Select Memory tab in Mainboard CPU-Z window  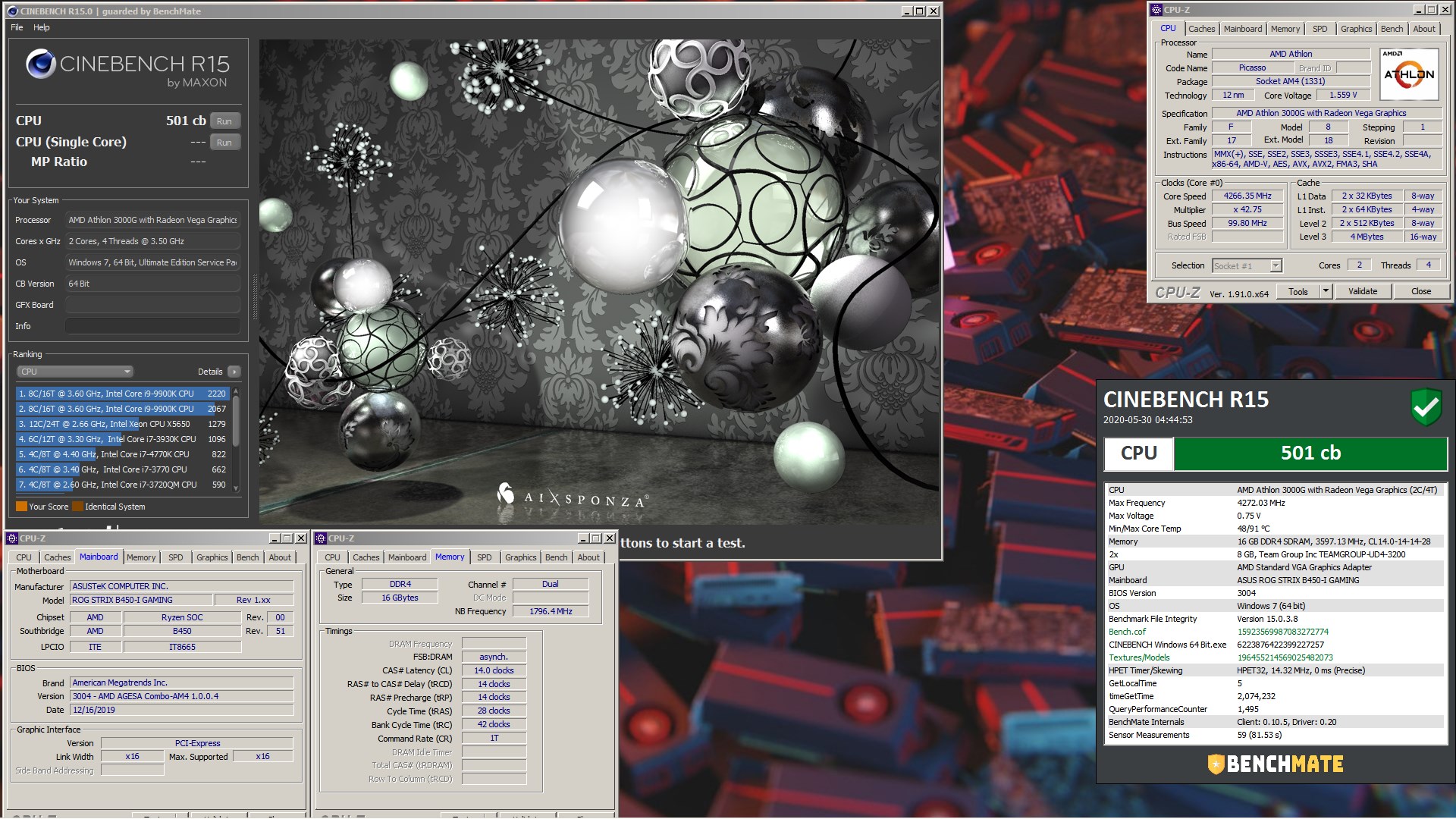coord(141,557)
